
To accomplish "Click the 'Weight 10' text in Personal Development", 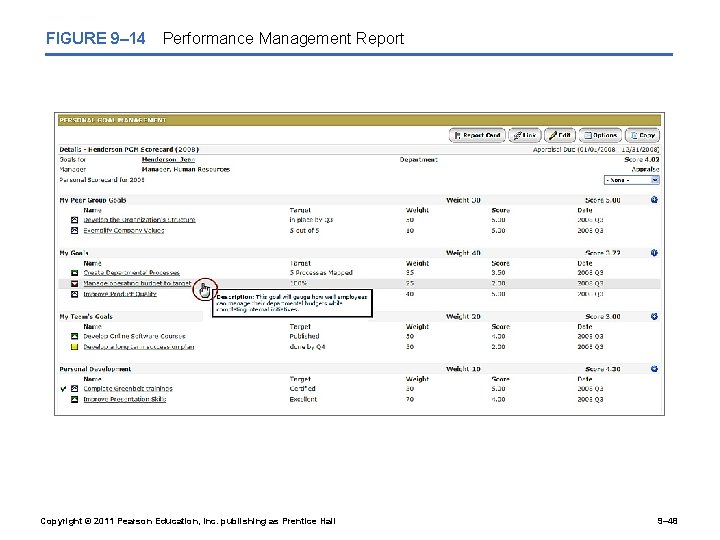I will (x=463, y=369).
